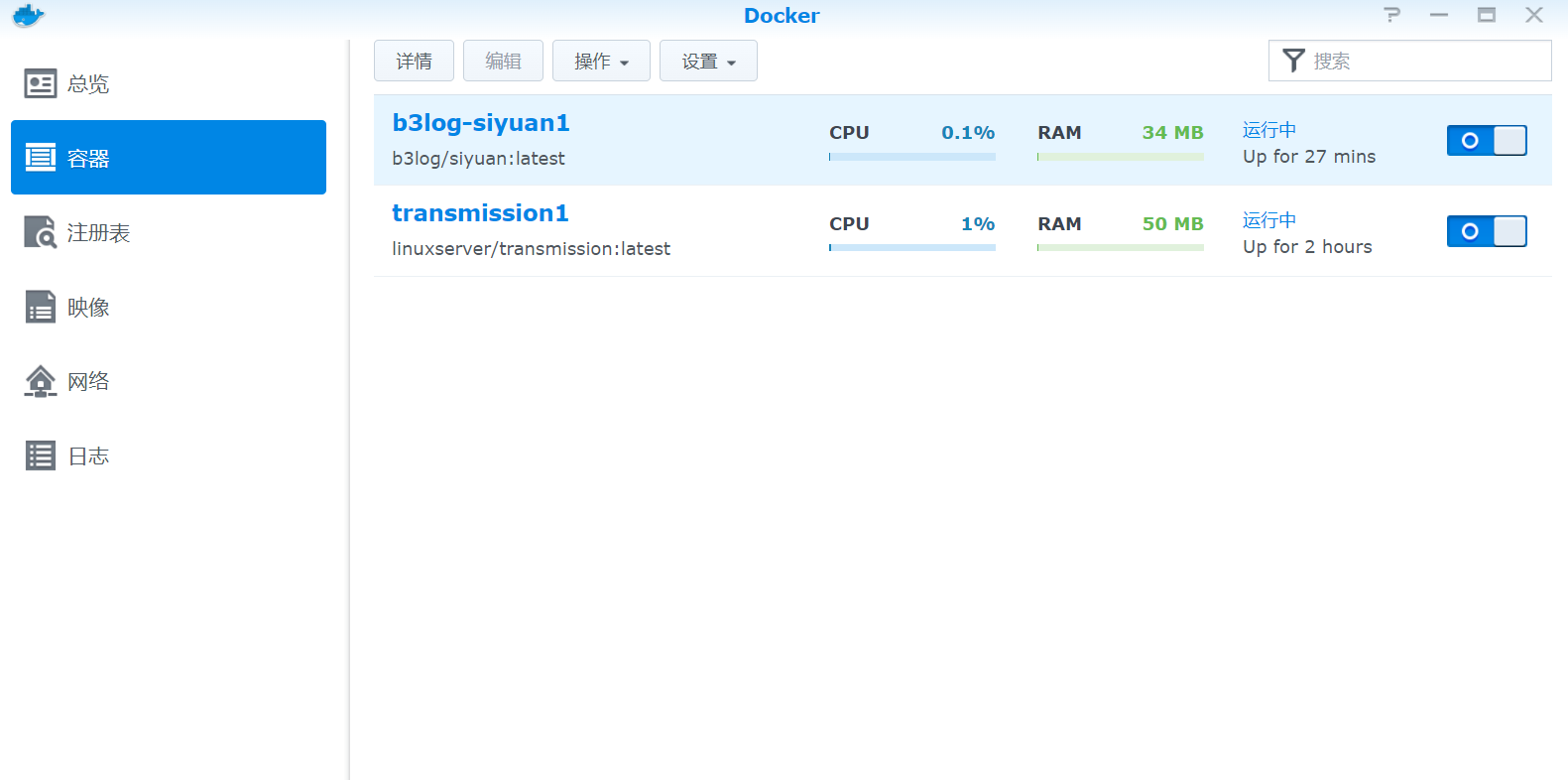
Task: Switch to the 注册表 registry tab
Action: click(x=169, y=232)
